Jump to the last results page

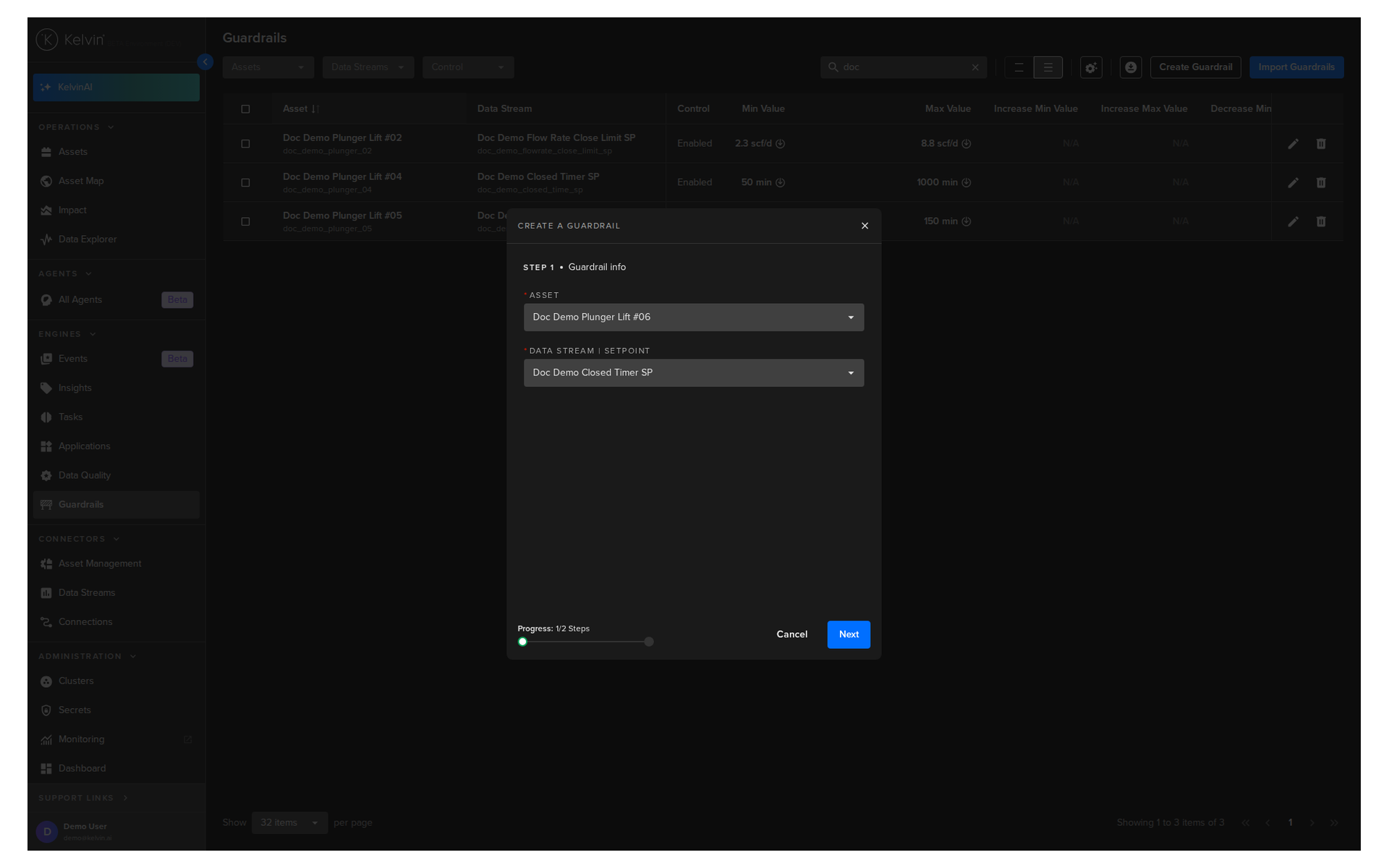click(x=1335, y=823)
